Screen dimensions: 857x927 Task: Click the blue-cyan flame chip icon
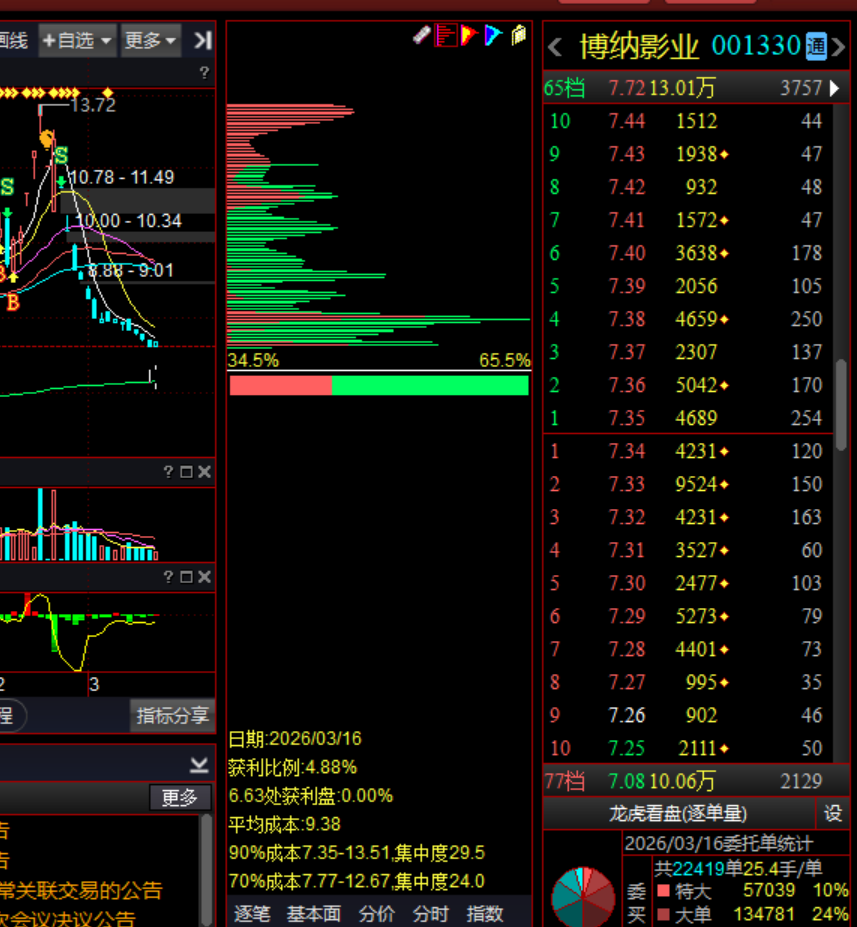point(493,35)
